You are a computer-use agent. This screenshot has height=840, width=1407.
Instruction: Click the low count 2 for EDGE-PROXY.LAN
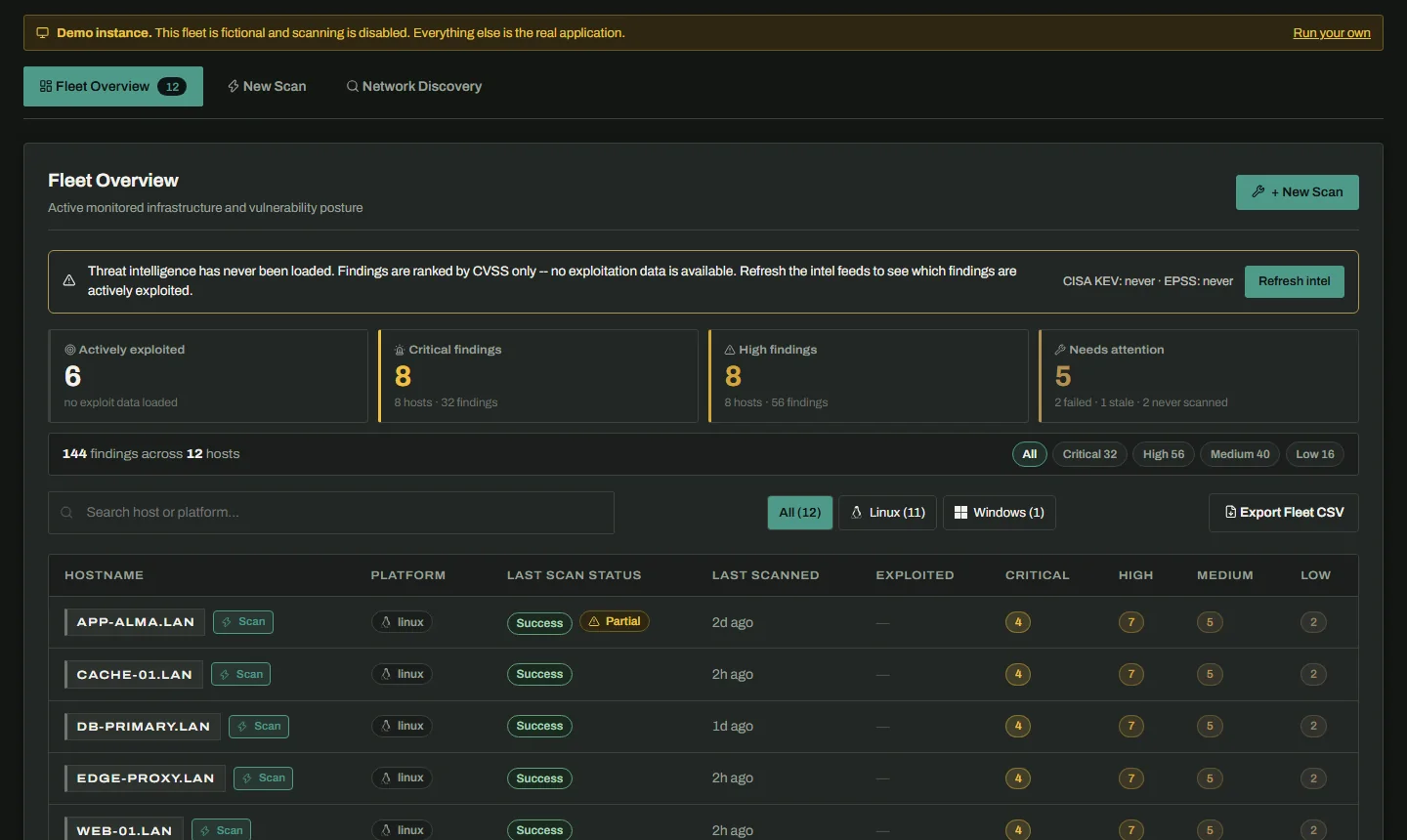(1313, 778)
